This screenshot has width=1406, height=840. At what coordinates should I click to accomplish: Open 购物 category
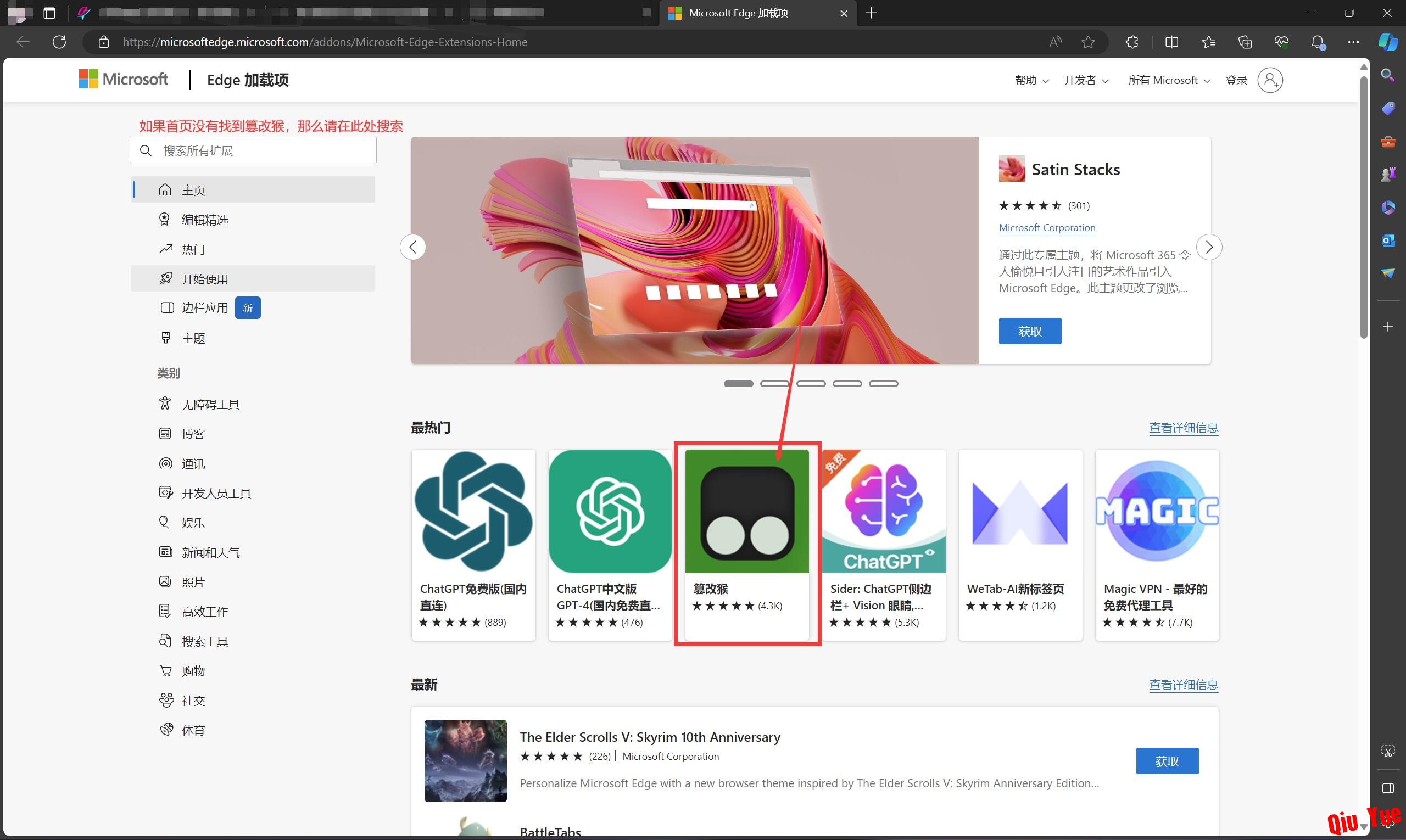193,671
